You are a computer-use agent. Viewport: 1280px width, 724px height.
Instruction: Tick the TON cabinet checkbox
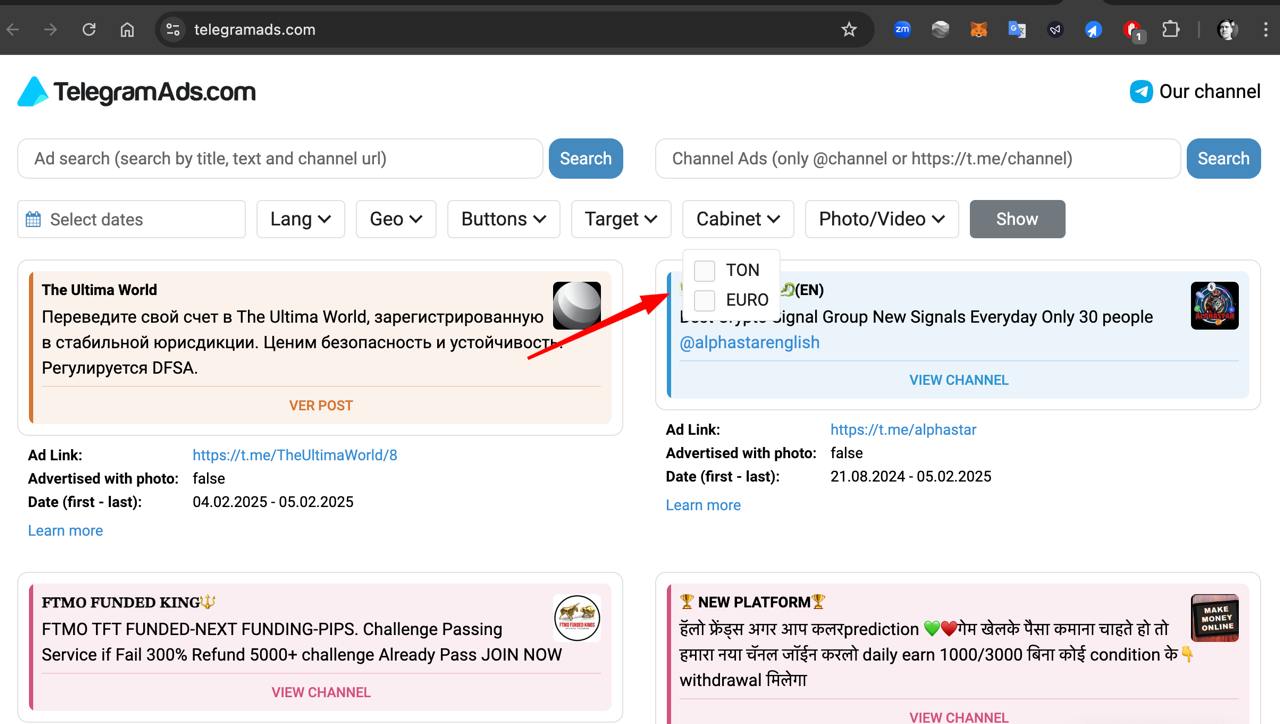click(x=705, y=270)
